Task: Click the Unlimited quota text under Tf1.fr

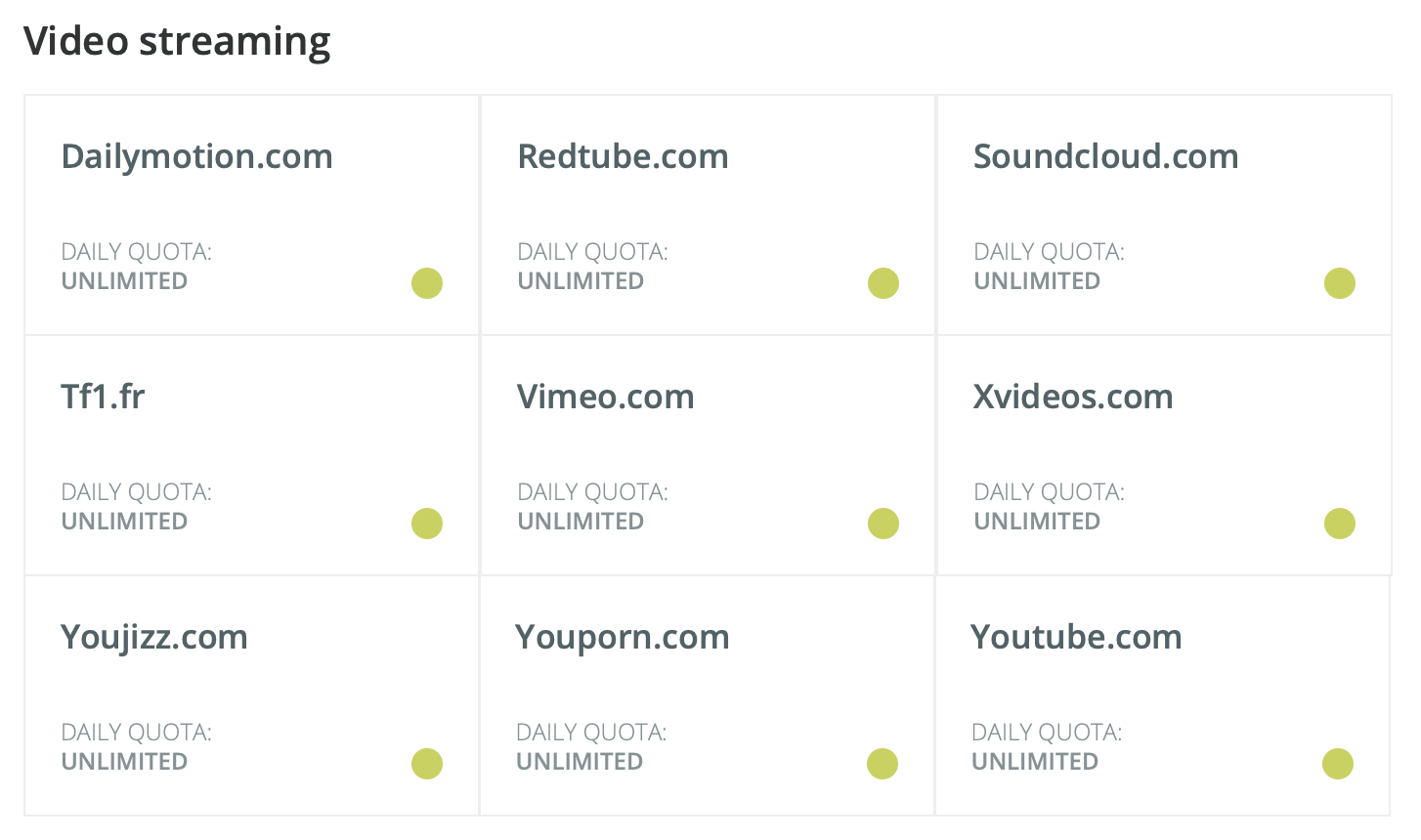Action: tap(124, 522)
